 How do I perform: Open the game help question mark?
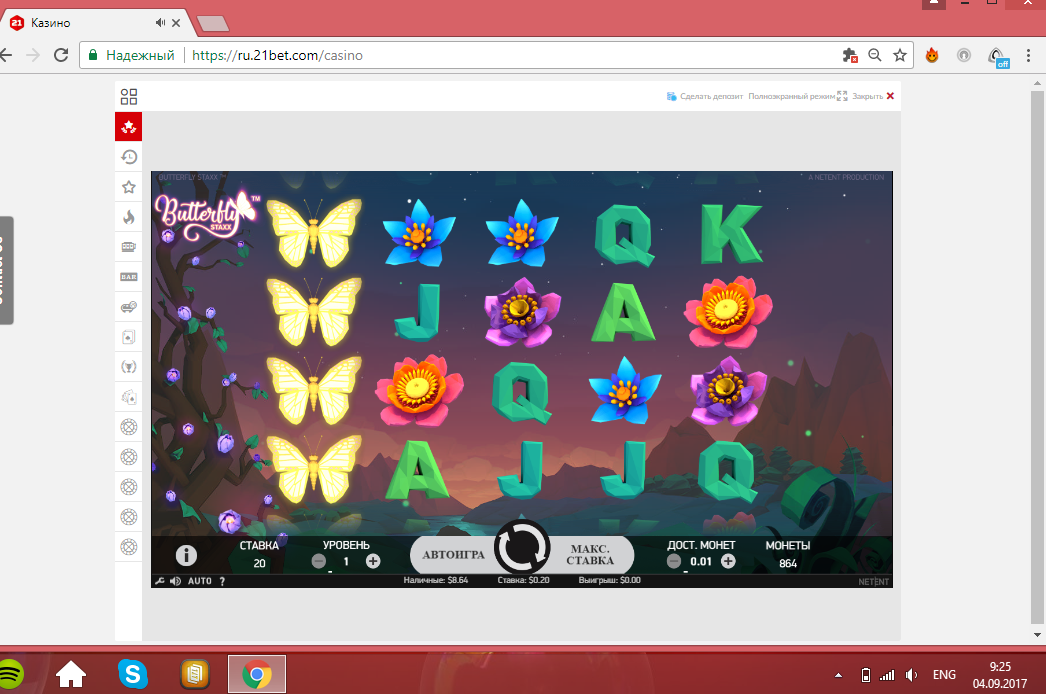coord(222,581)
